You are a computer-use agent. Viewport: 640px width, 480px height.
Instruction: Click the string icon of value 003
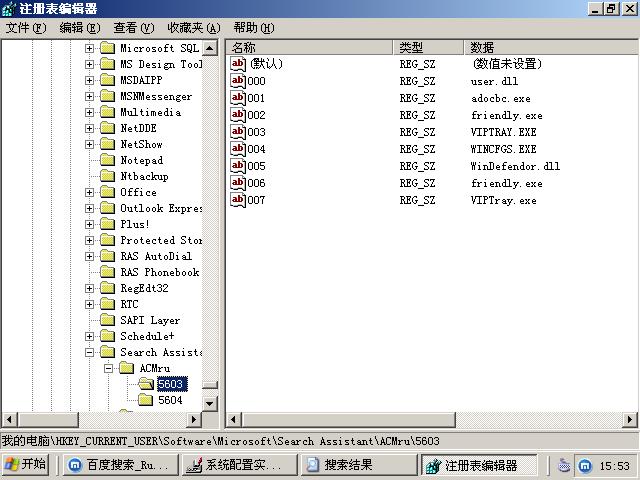pyautogui.click(x=238, y=132)
